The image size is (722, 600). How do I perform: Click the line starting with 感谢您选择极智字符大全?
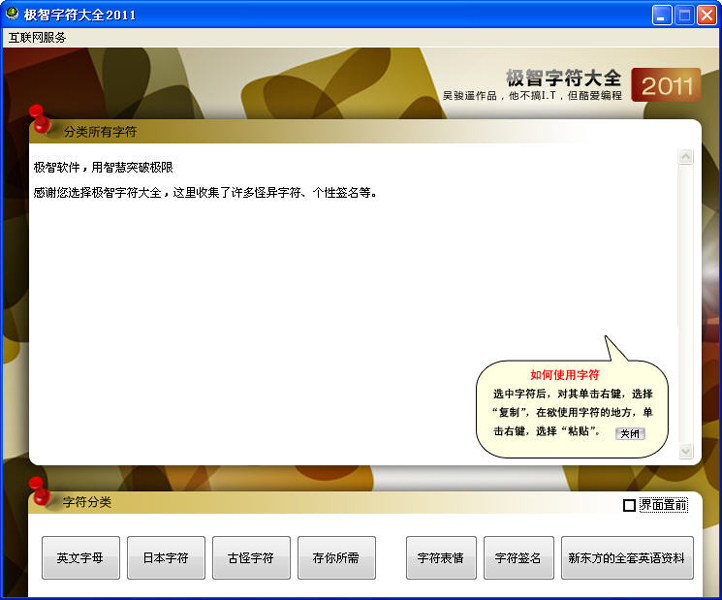point(205,192)
